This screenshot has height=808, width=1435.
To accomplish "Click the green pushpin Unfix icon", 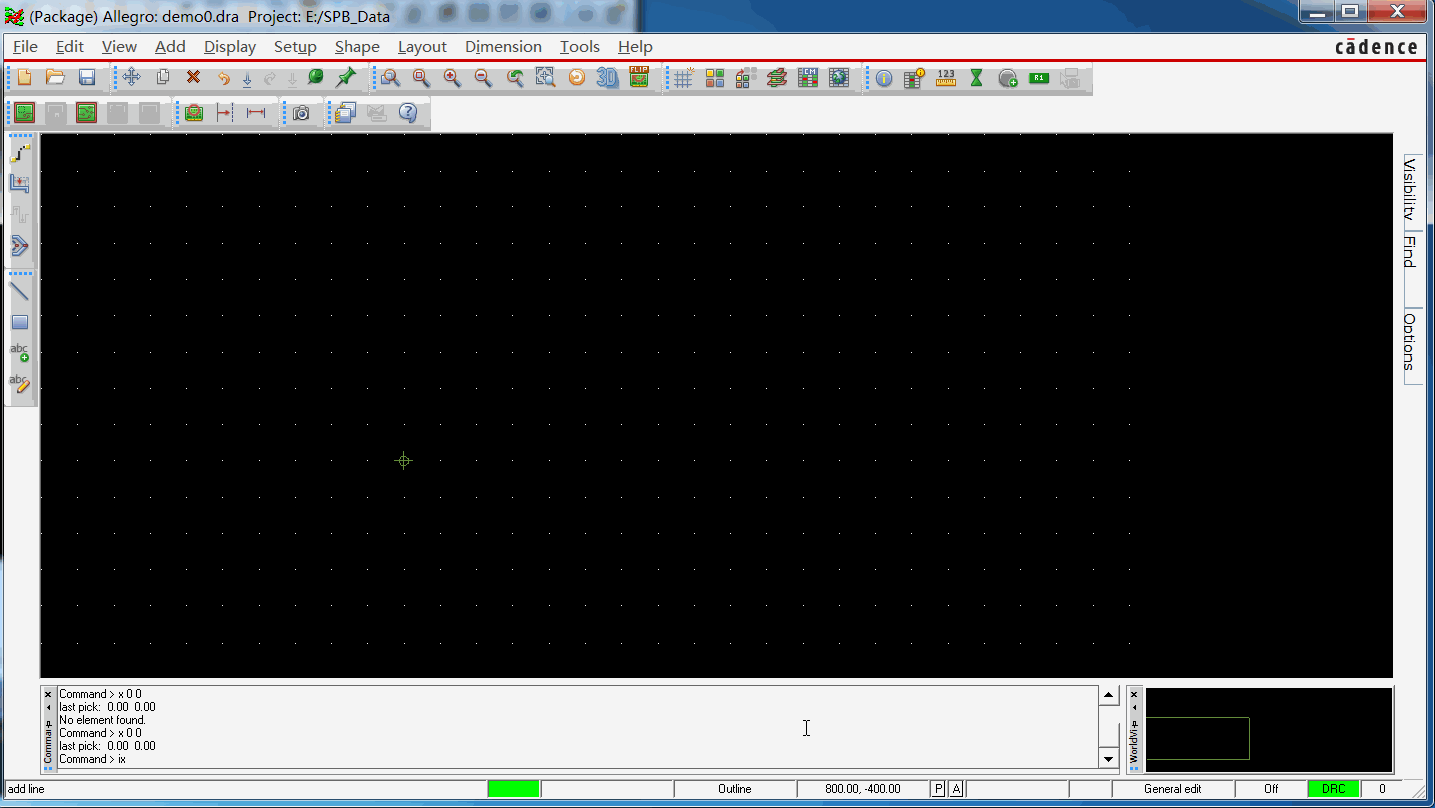I will coord(346,78).
